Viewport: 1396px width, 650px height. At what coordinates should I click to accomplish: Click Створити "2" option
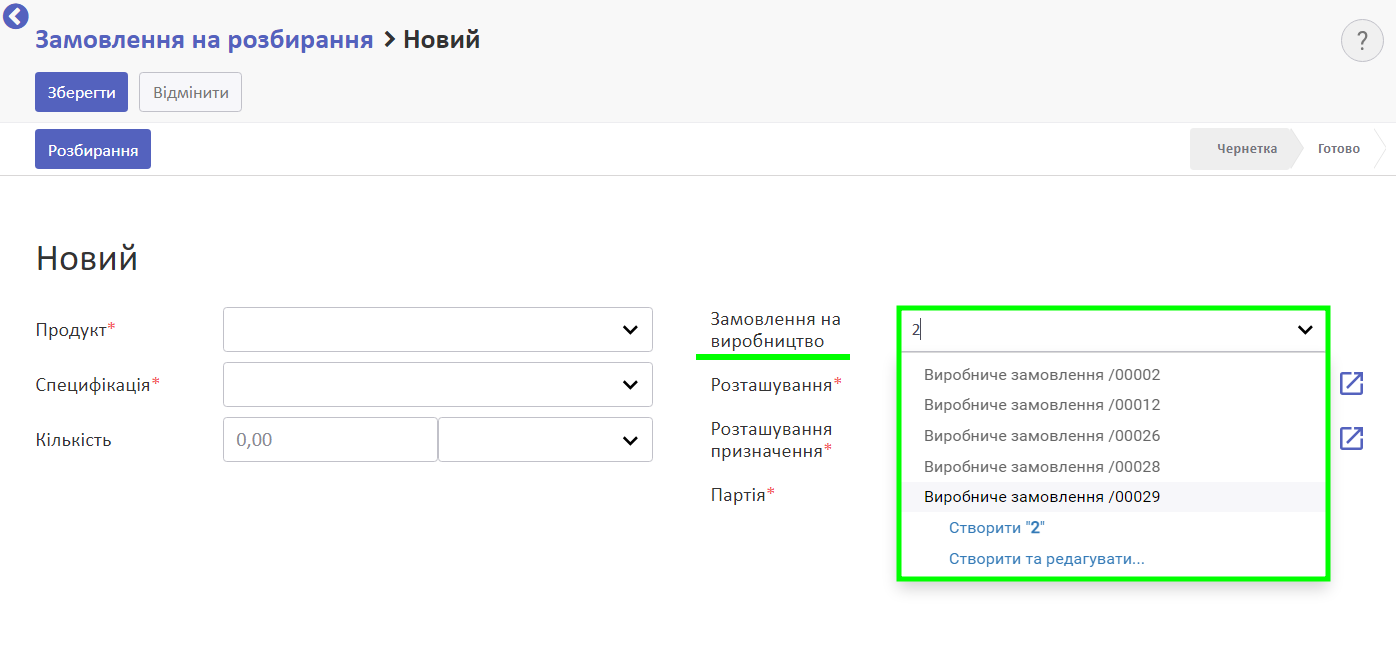coord(996,528)
